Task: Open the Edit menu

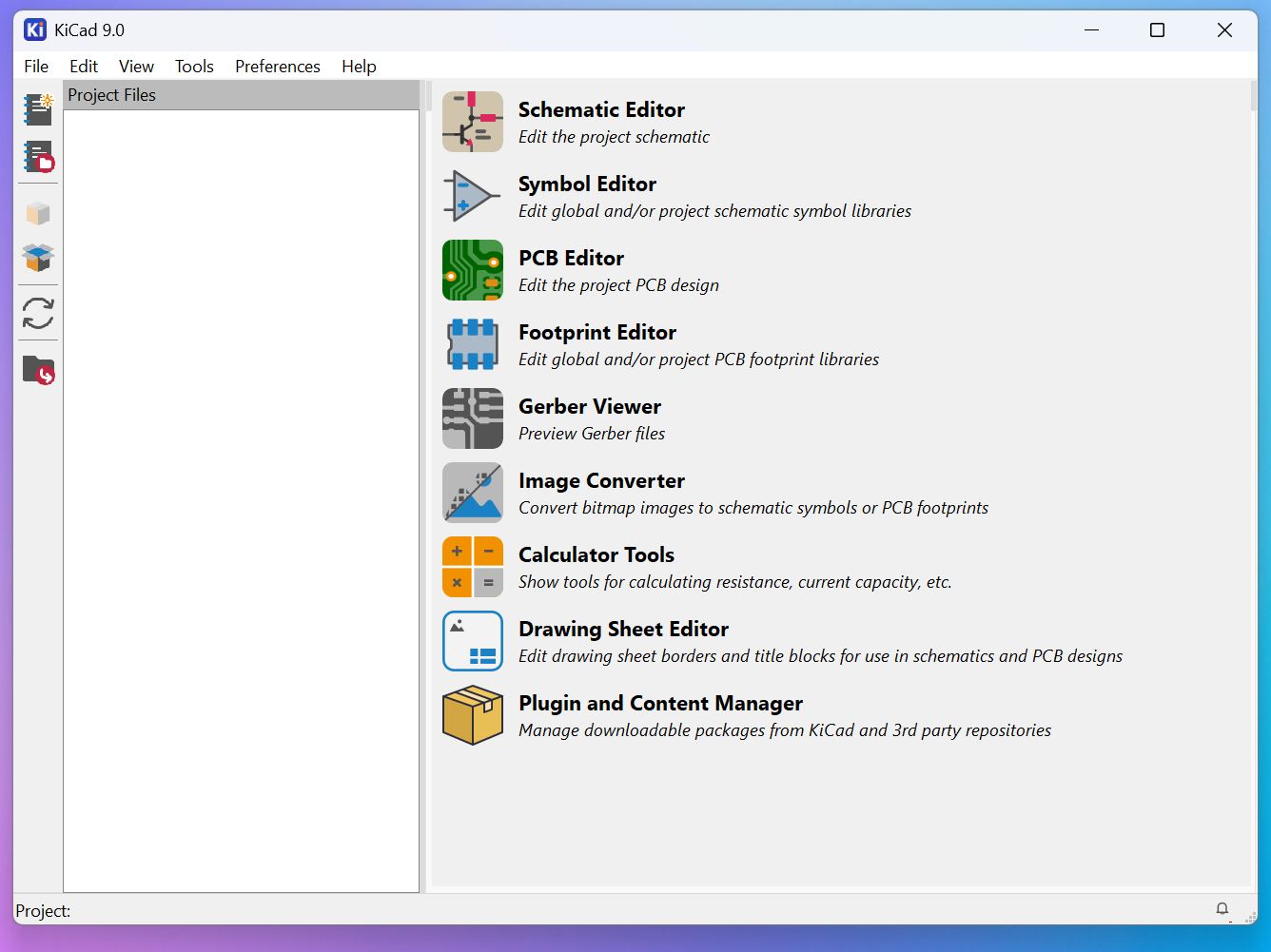Action: tap(84, 67)
